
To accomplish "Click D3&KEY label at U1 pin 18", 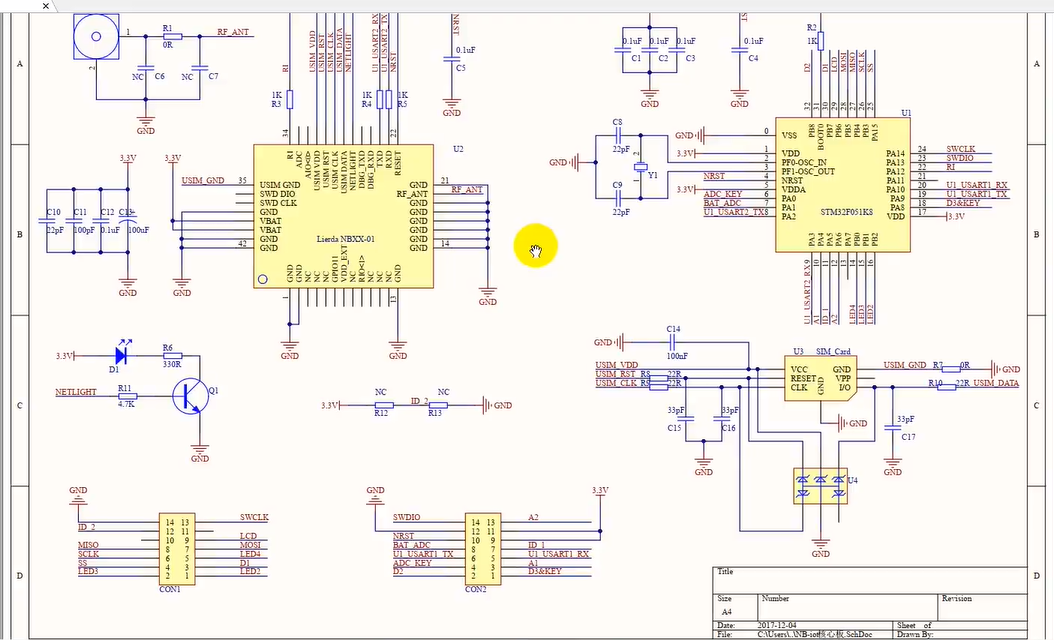I will coord(963,203).
